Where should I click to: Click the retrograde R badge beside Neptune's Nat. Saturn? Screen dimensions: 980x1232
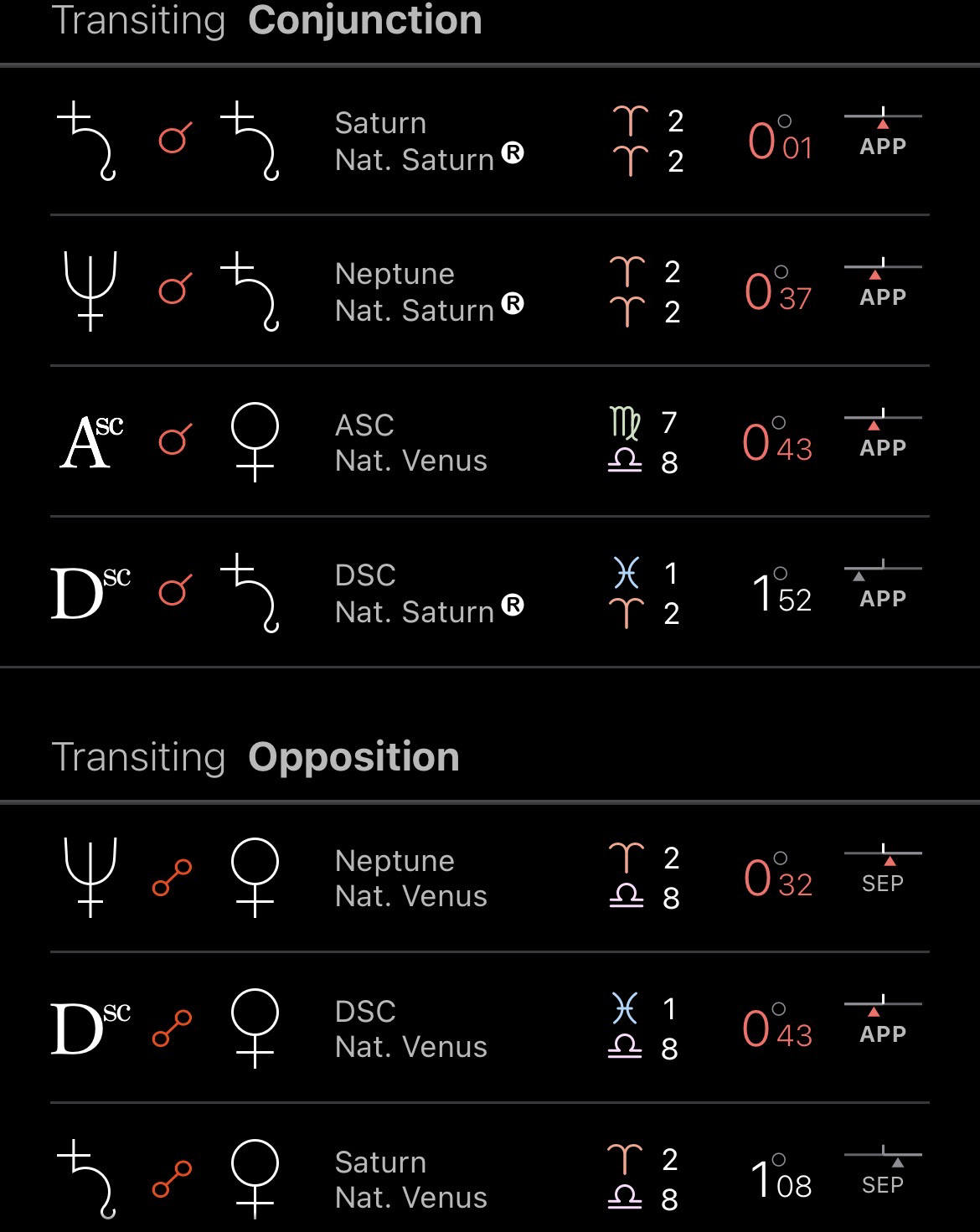click(x=513, y=303)
